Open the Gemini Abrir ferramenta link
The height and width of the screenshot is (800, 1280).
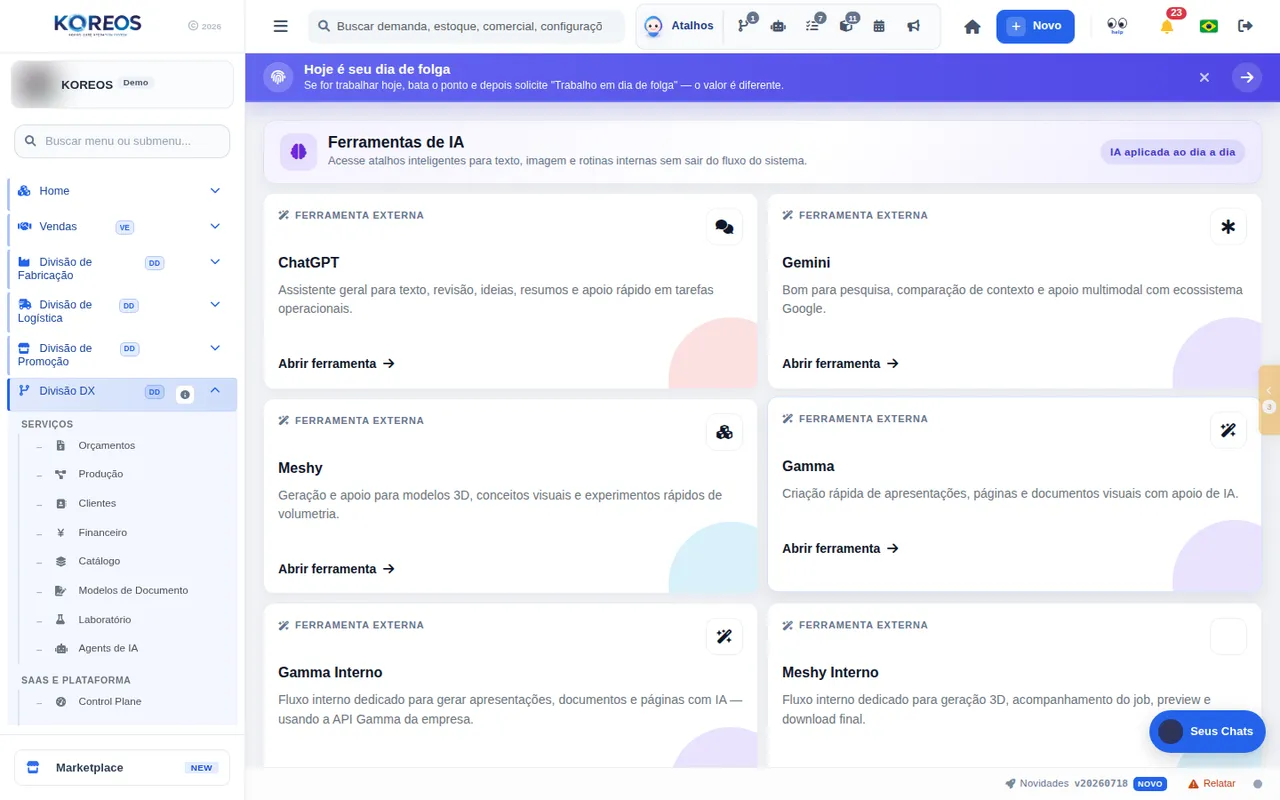840,364
